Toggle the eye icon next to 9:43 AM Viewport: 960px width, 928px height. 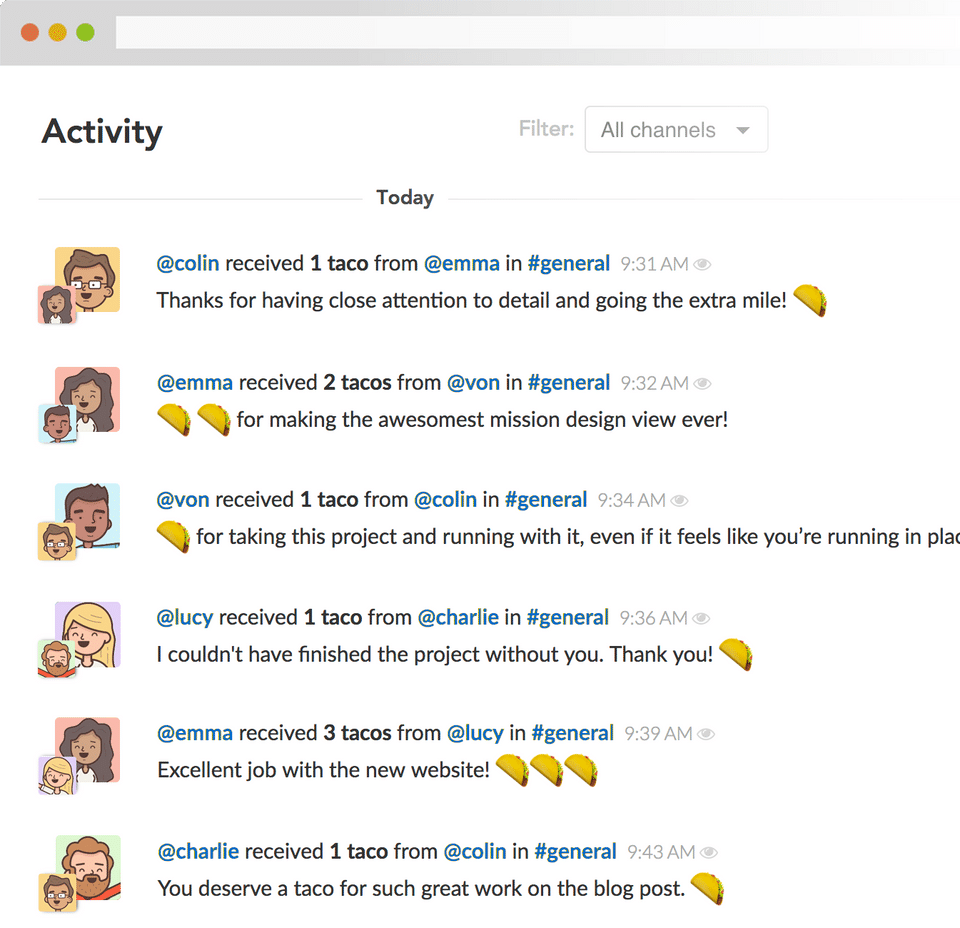(x=708, y=852)
